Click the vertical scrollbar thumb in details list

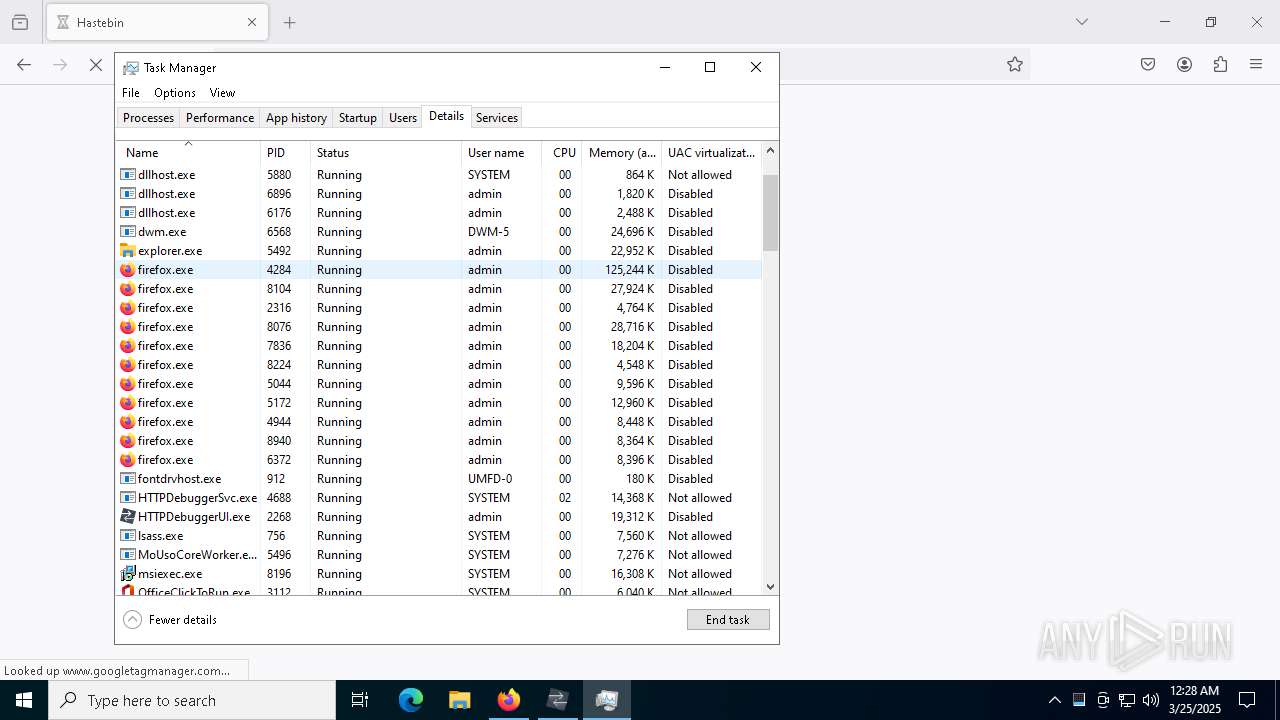point(770,212)
